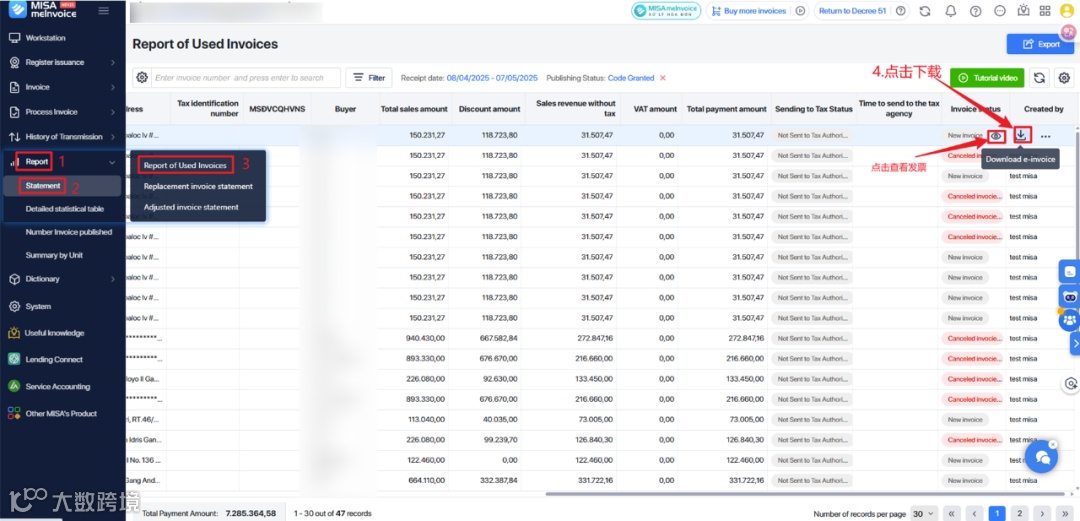Screen dimensions: 1080x521
Task: Open the notification bell
Action: tap(951, 11)
